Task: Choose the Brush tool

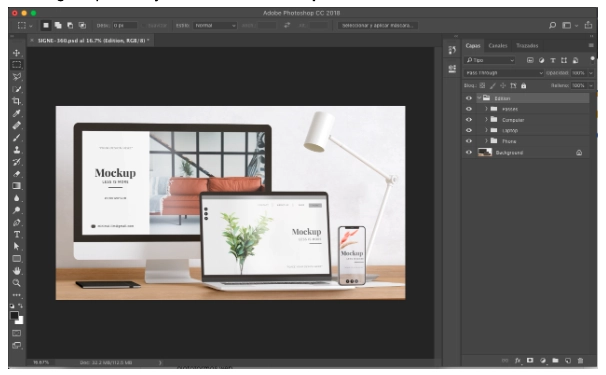Action: point(17,137)
